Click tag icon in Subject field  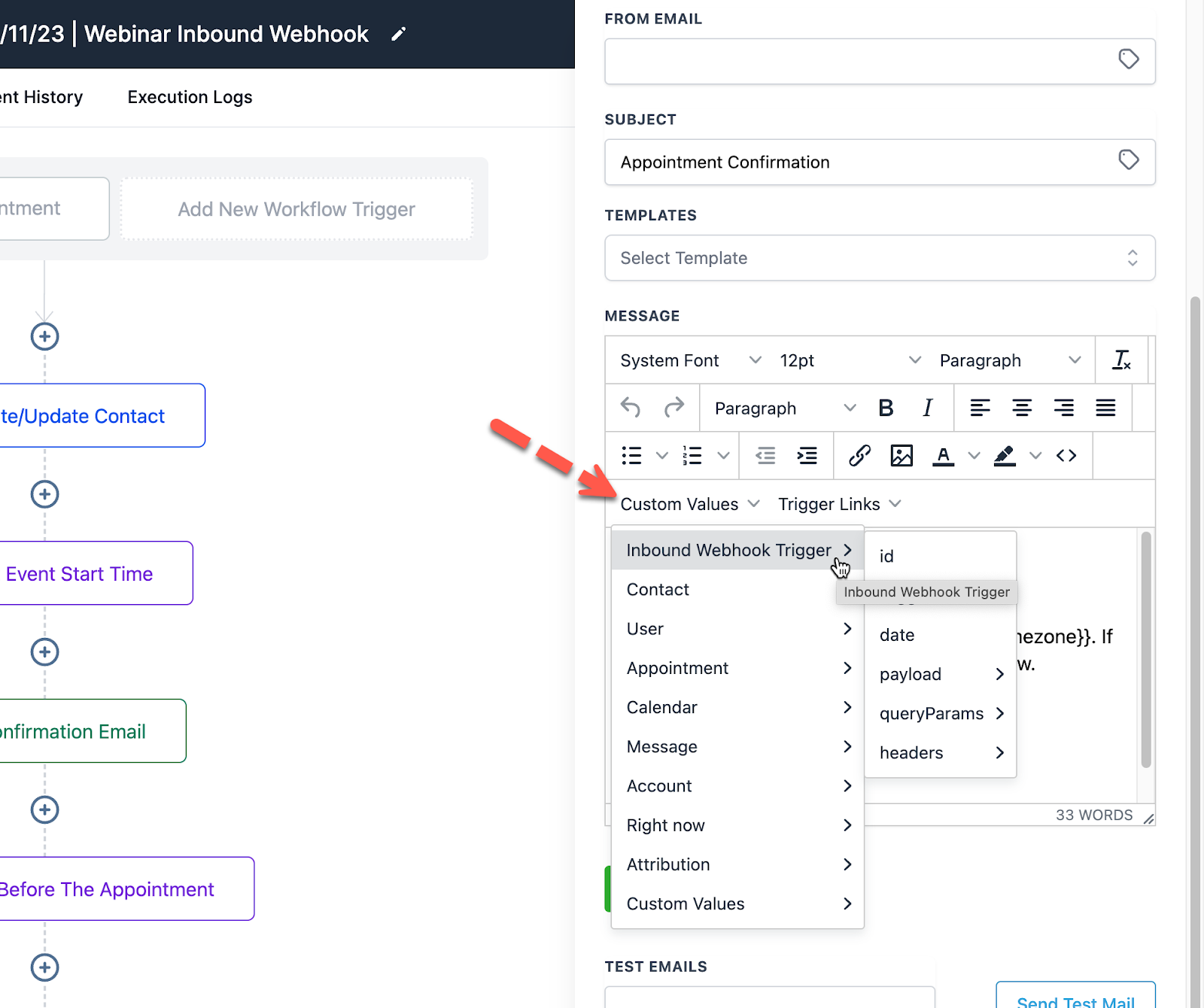(x=1128, y=160)
